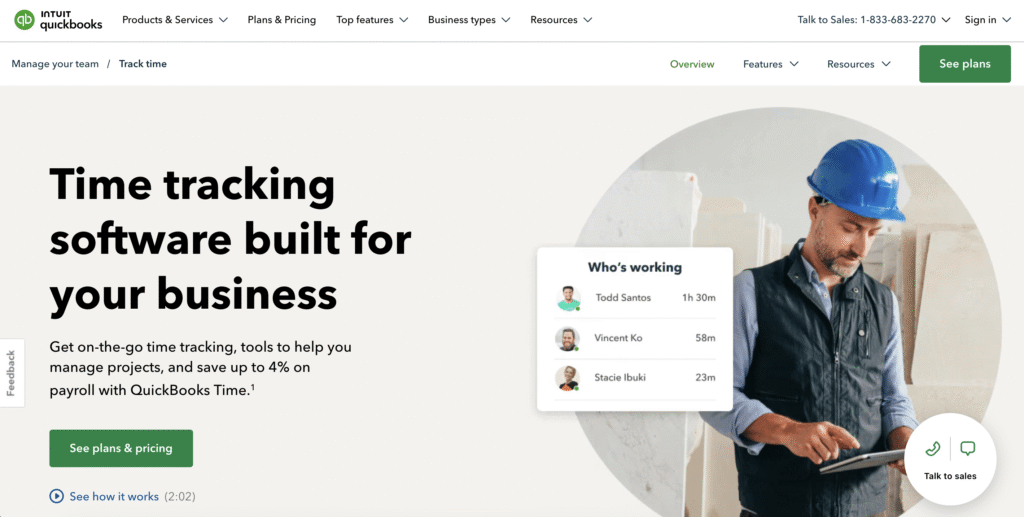Click the See plans & pricing button

(121, 448)
